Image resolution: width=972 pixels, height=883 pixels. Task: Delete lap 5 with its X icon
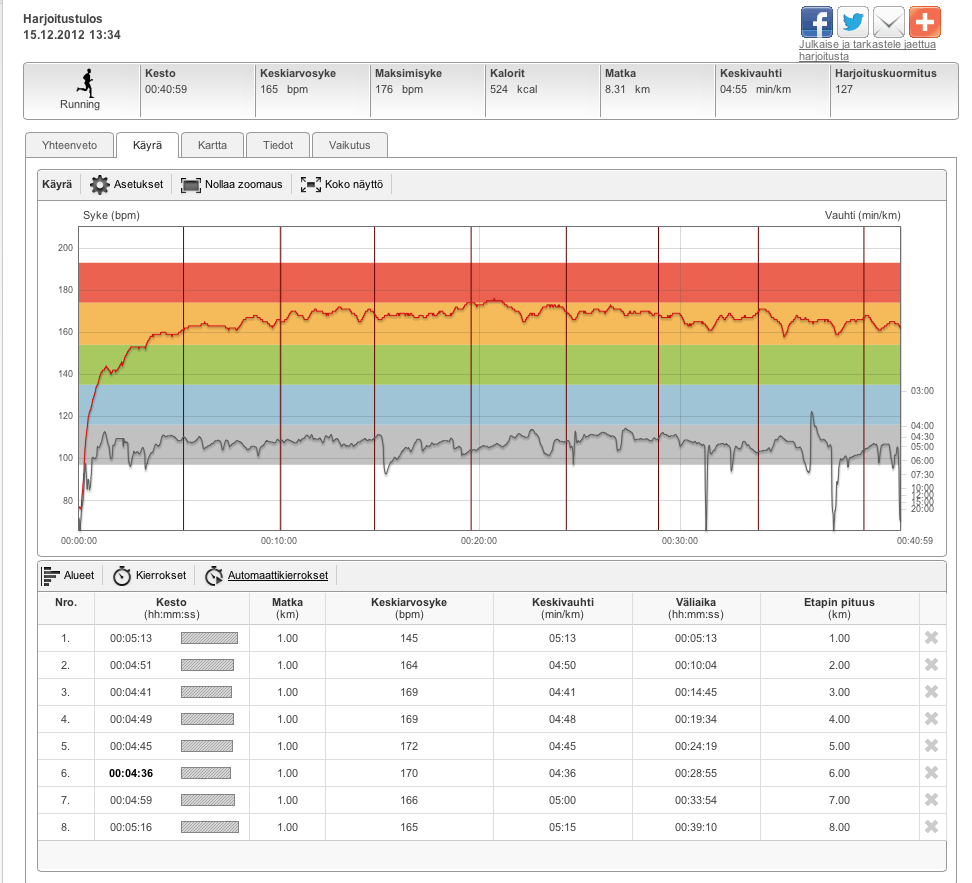coord(931,745)
